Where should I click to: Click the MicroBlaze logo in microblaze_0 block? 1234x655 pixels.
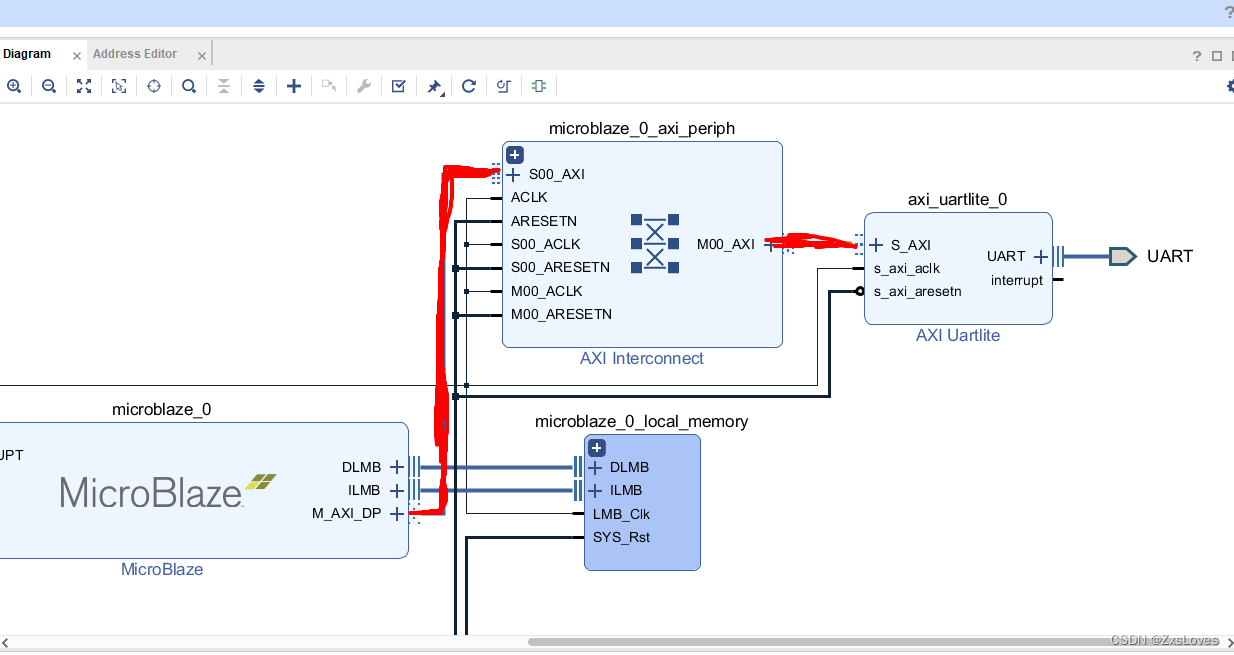tap(168, 491)
